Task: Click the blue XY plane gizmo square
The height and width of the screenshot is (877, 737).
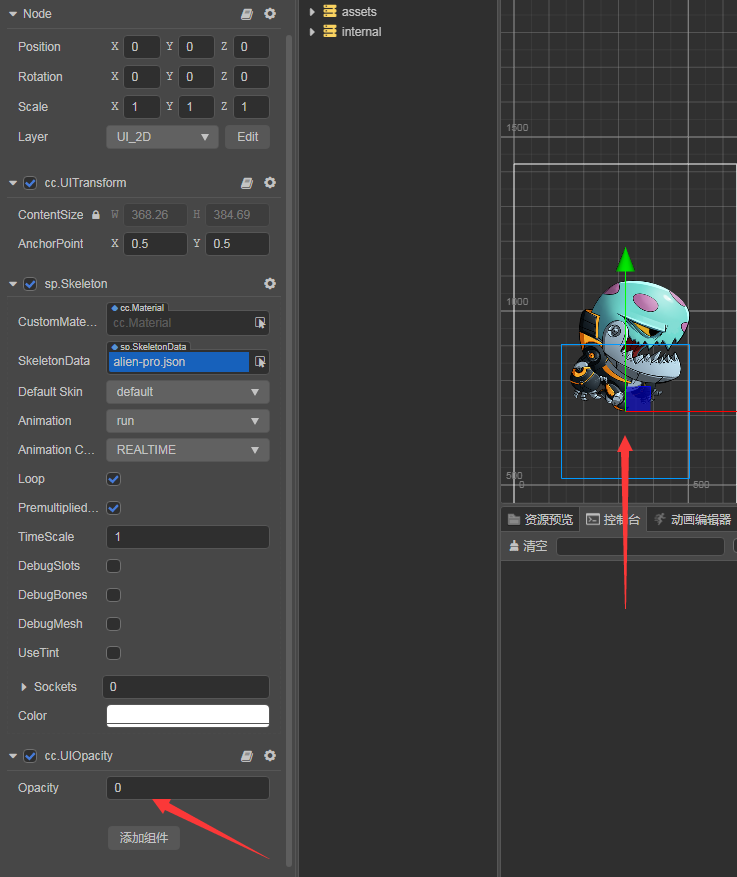Action: tap(638, 398)
